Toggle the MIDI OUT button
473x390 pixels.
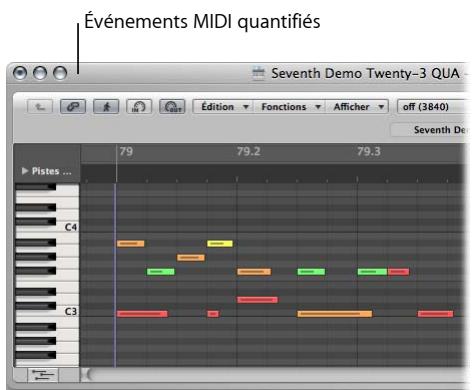coord(172,107)
